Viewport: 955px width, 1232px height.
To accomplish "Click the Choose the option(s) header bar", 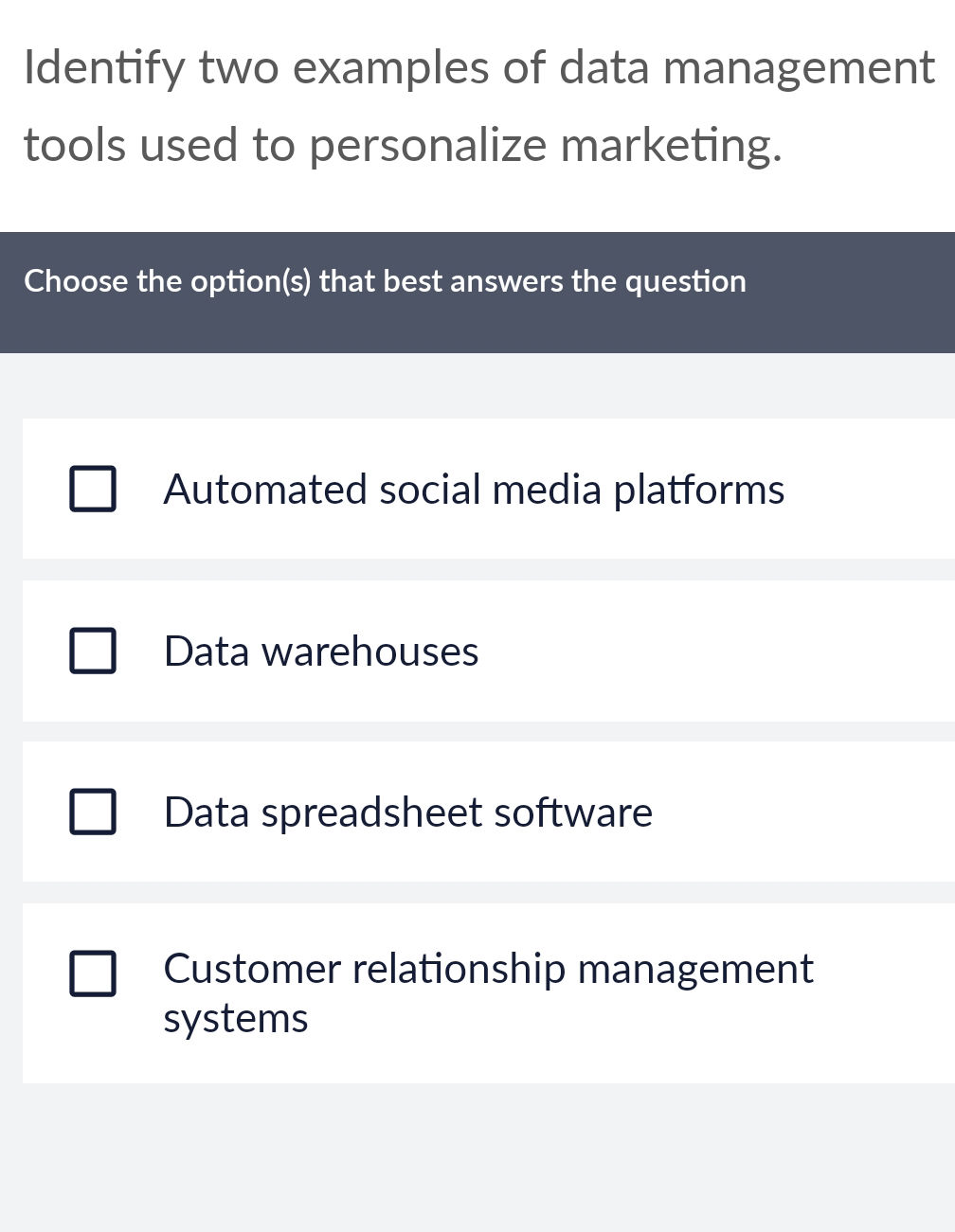I will (385, 281).
